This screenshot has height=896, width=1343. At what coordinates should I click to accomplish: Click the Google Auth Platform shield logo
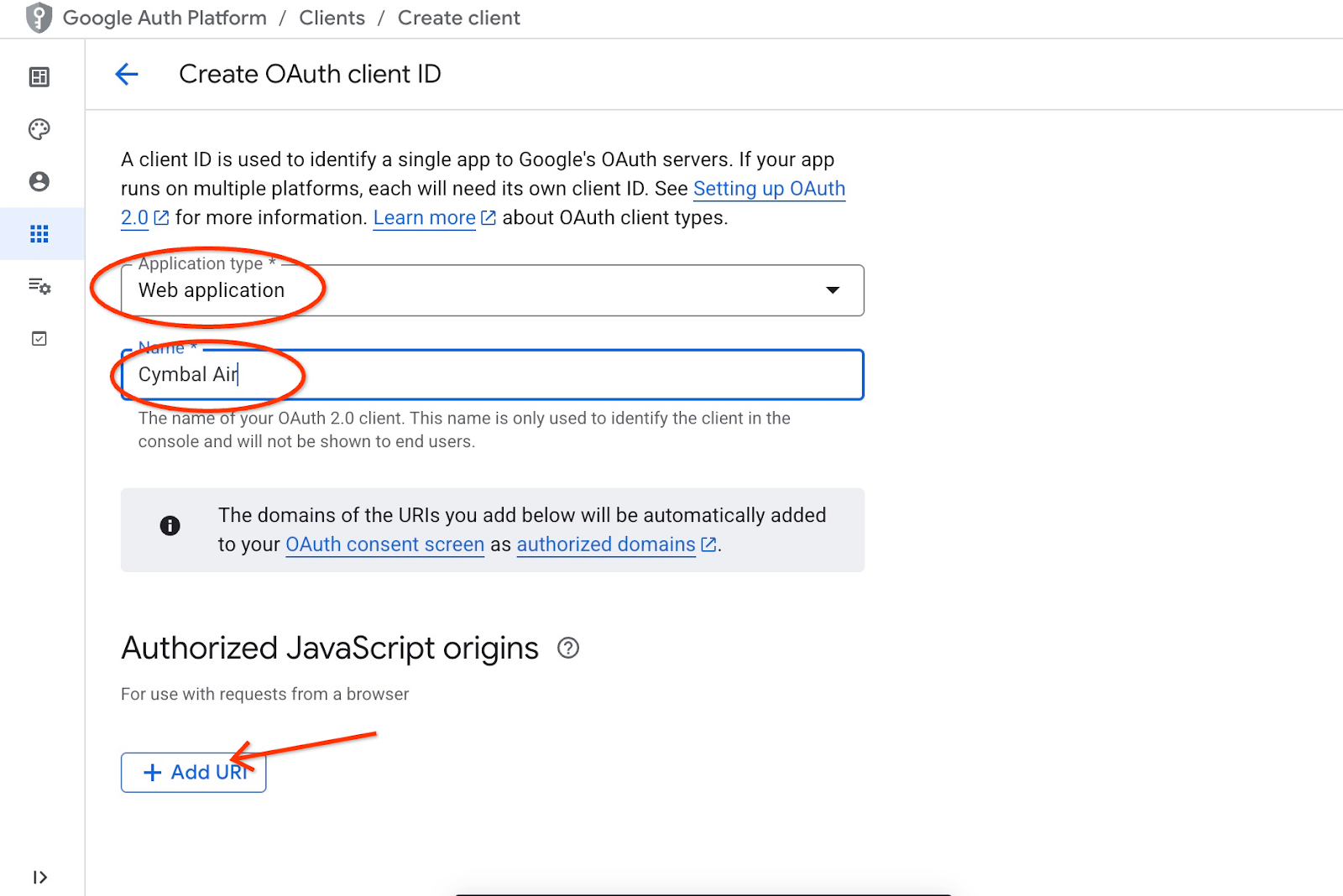(39, 18)
